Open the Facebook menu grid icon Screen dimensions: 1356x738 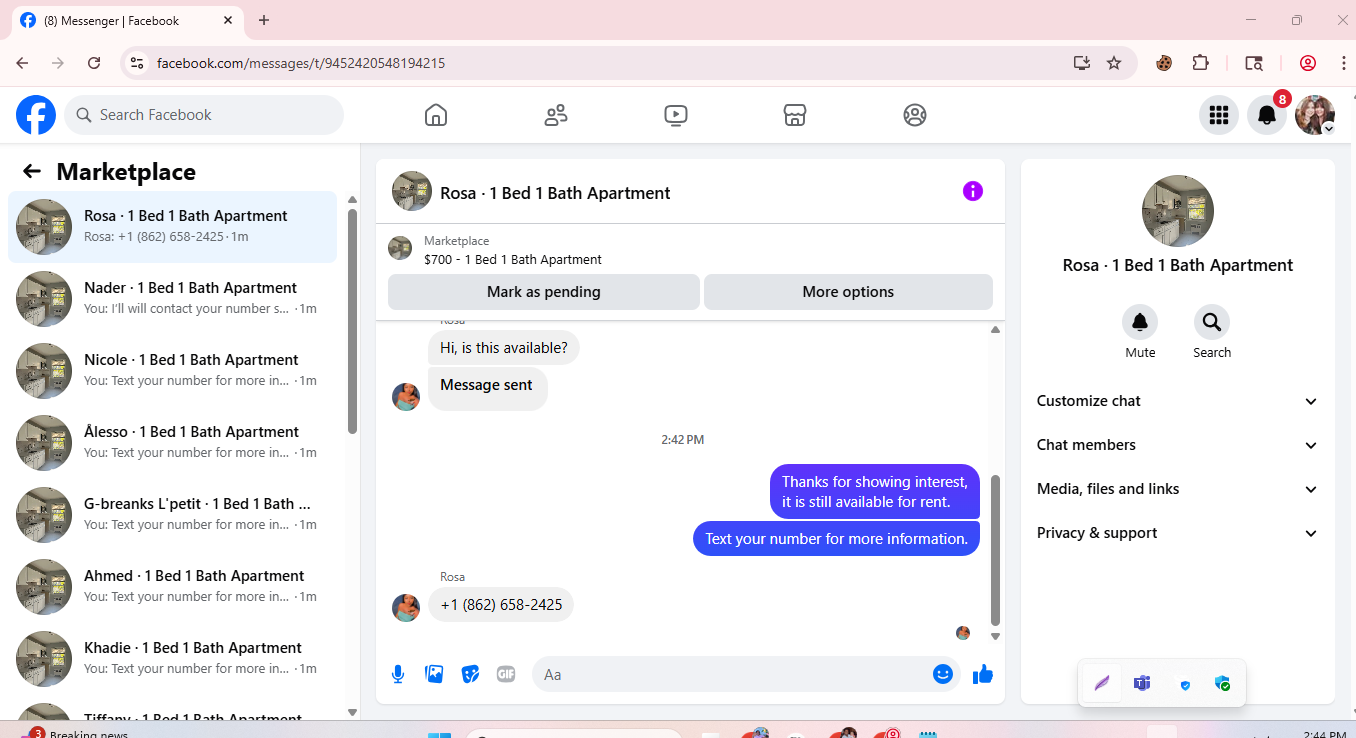[1218, 115]
